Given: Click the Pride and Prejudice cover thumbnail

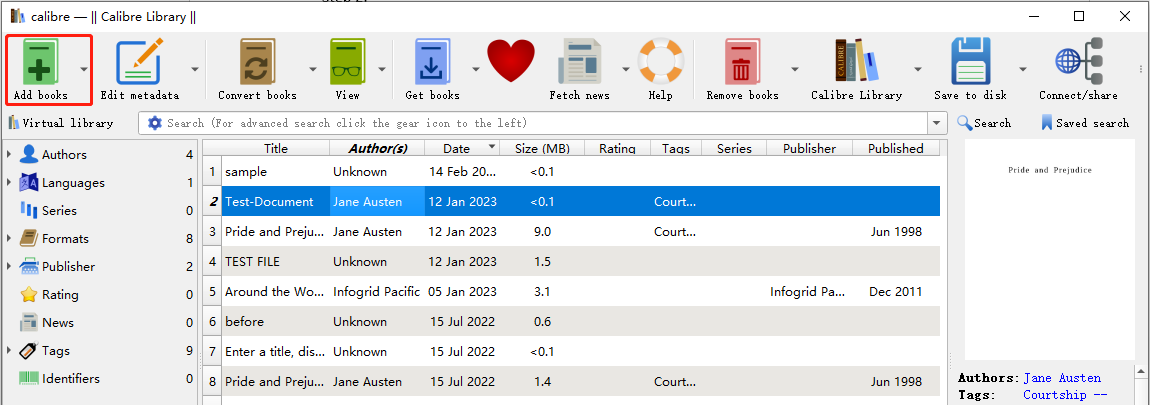Looking at the screenshot, I should coord(1050,249).
